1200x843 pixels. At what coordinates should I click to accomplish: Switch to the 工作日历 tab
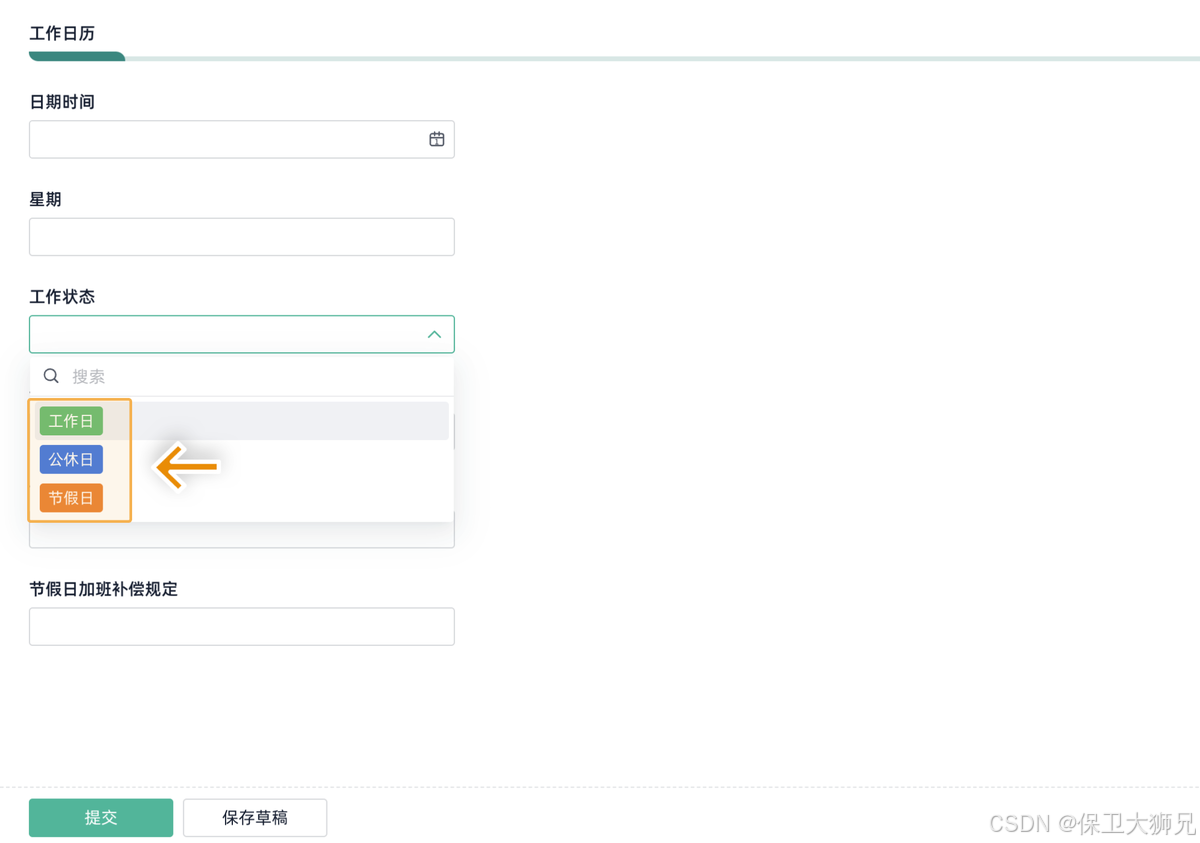[x=62, y=34]
